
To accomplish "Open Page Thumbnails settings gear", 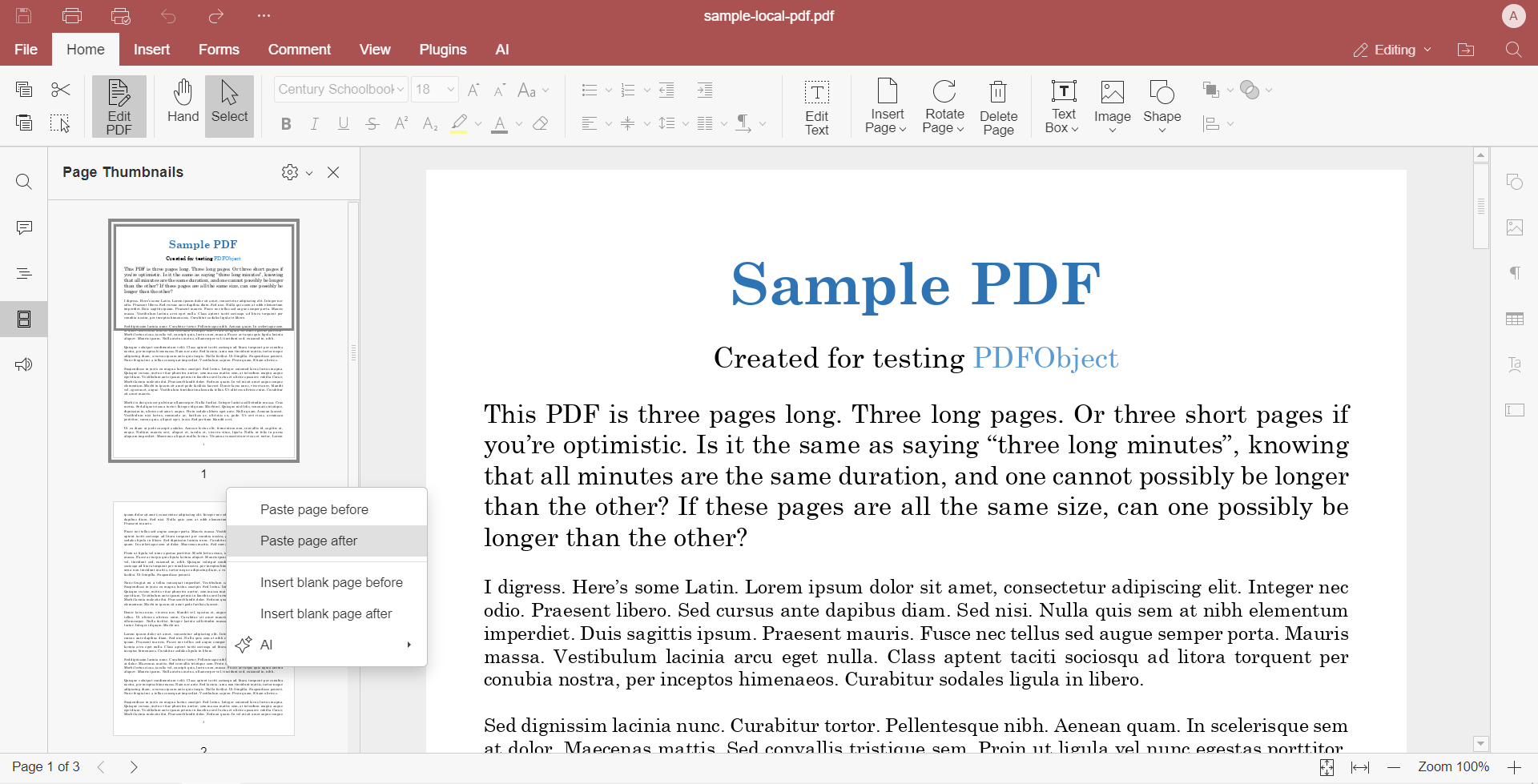I will (x=290, y=172).
